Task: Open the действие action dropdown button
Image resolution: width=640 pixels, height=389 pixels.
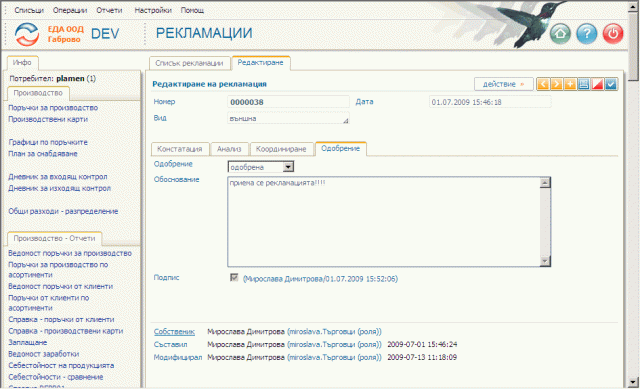Action: pos(503,84)
